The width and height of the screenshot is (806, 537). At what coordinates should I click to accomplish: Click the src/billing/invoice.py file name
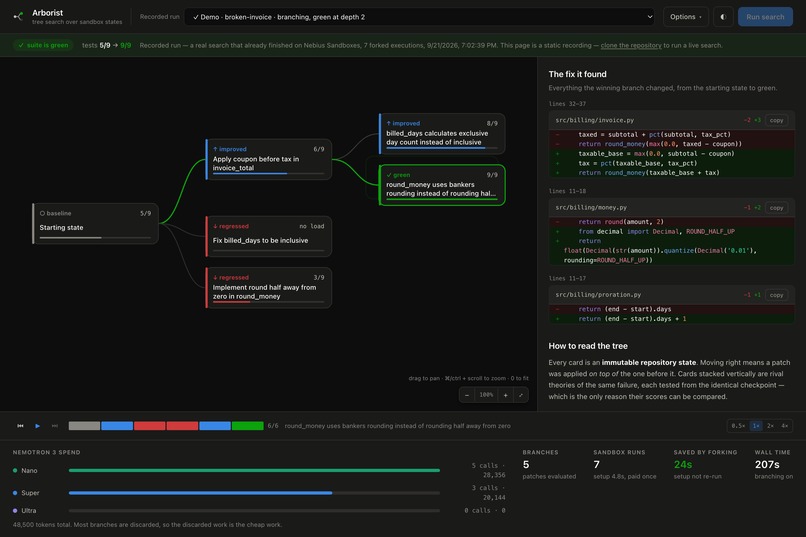tap(595, 120)
